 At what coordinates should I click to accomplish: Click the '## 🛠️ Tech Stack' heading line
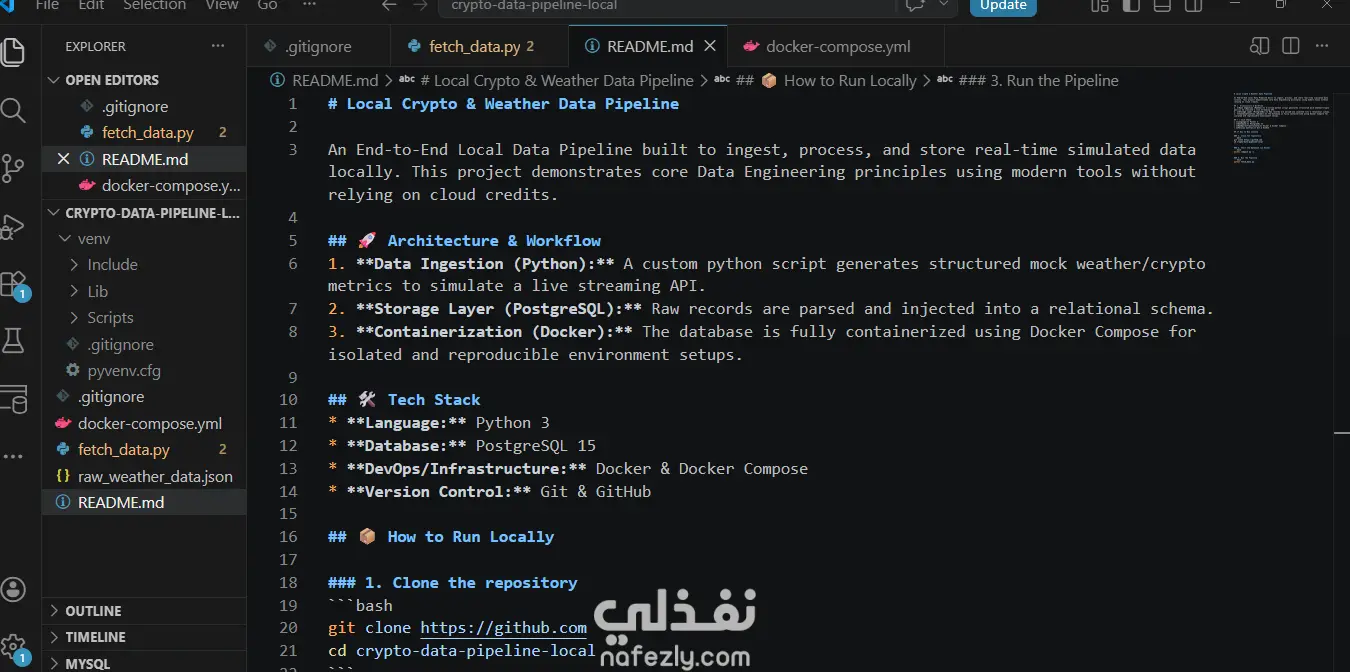[404, 400]
